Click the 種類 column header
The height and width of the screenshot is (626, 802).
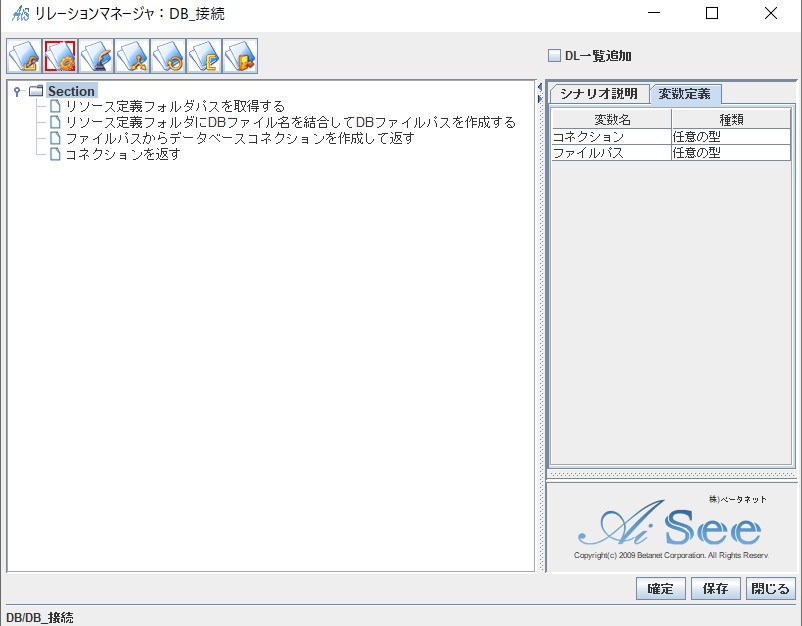(731, 120)
